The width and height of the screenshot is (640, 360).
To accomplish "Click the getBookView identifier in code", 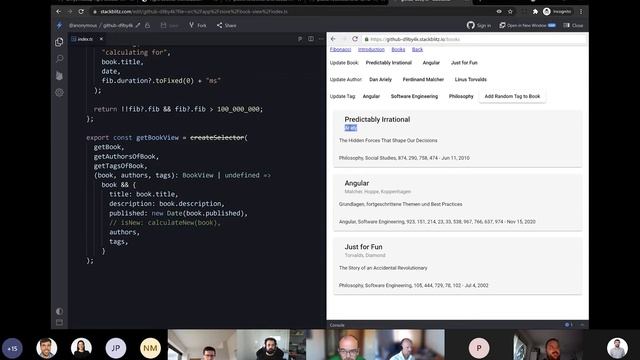I will [x=157, y=138].
